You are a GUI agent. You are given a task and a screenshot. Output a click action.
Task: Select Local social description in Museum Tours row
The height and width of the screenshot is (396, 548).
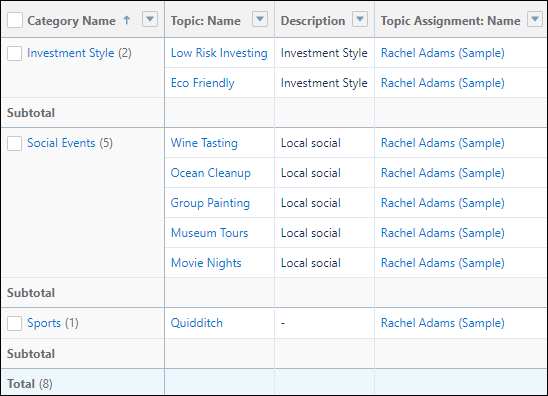click(x=311, y=233)
